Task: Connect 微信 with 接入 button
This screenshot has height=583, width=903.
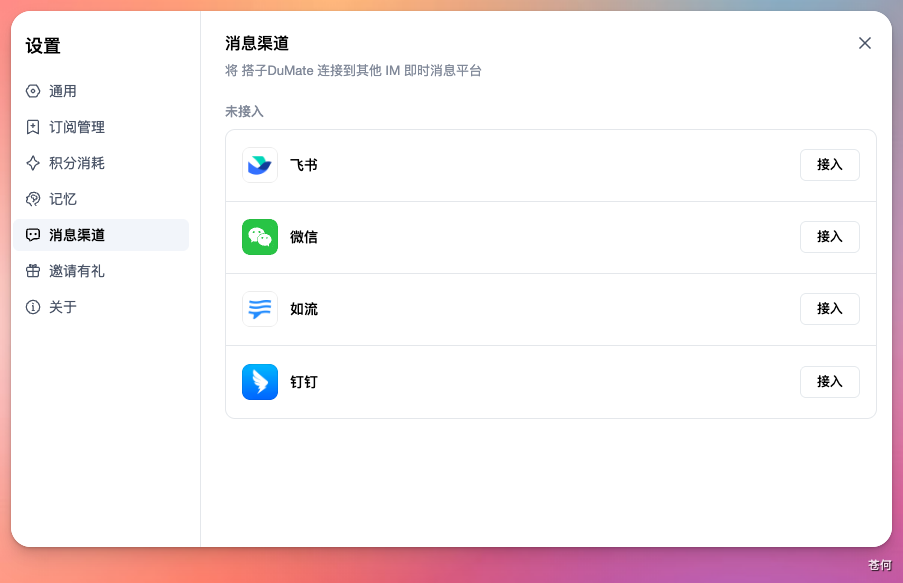Action: click(x=829, y=237)
